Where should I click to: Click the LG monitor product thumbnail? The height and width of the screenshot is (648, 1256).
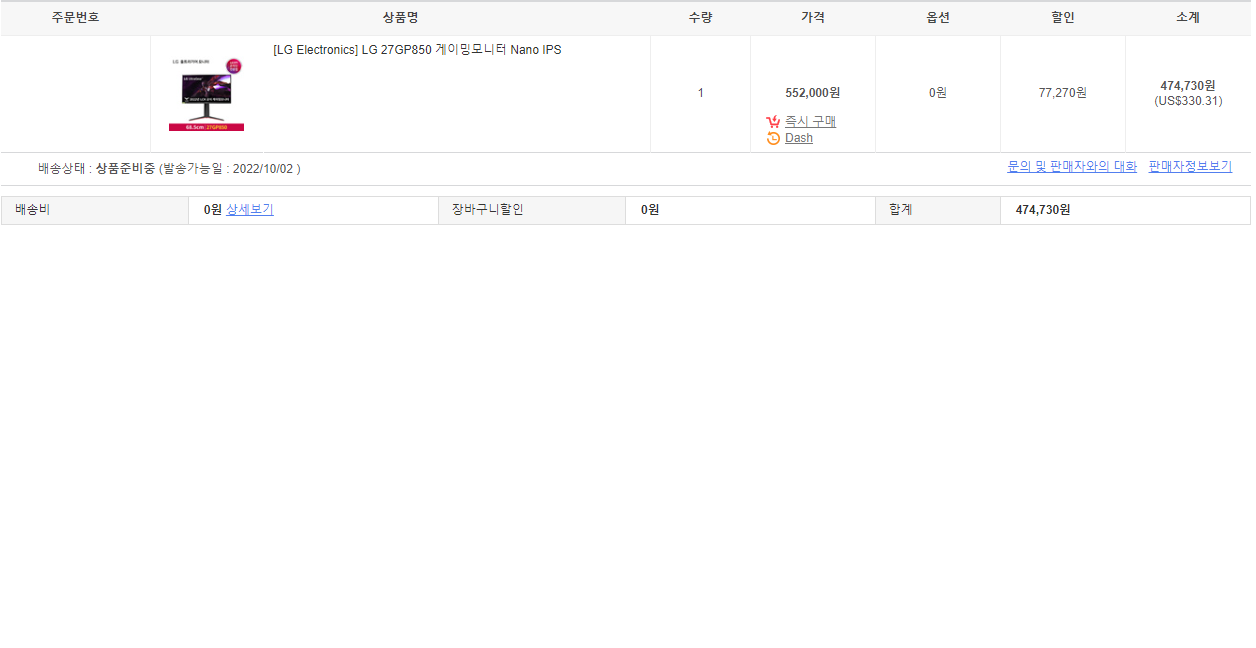pyautogui.click(x=206, y=94)
